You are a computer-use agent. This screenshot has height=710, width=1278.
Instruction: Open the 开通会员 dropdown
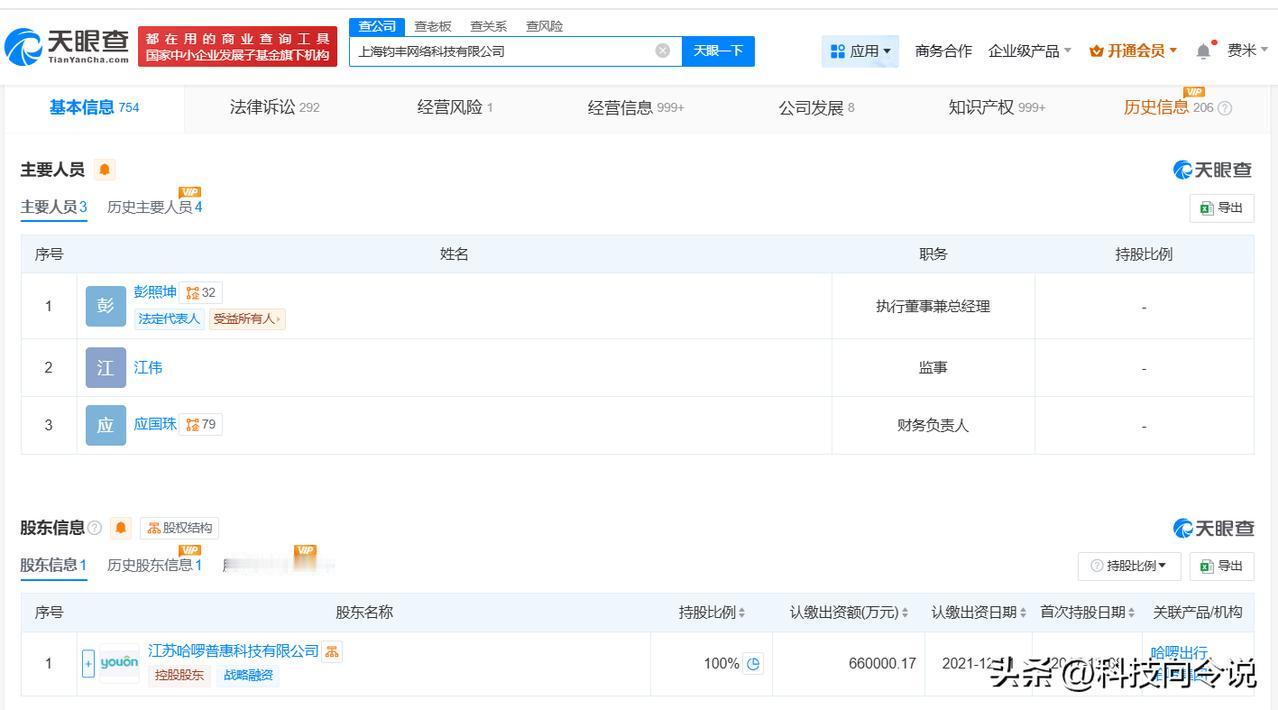tap(1133, 51)
